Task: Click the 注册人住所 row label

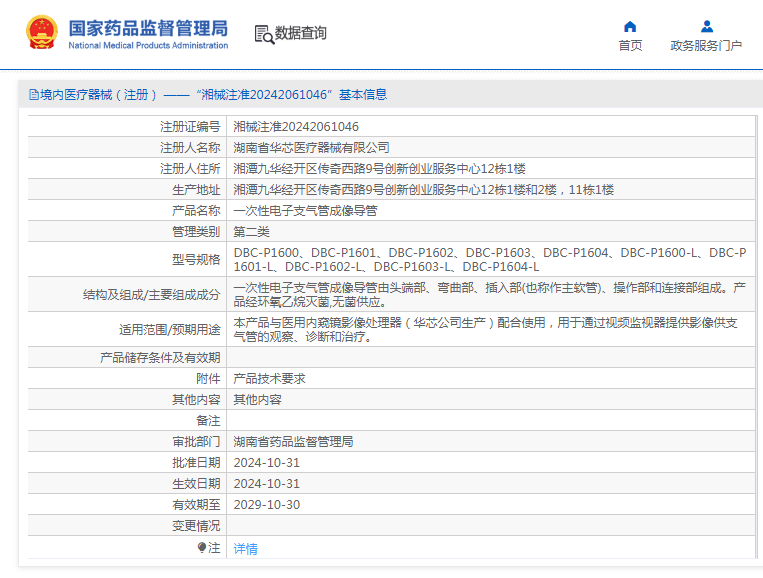Action: pos(190,169)
